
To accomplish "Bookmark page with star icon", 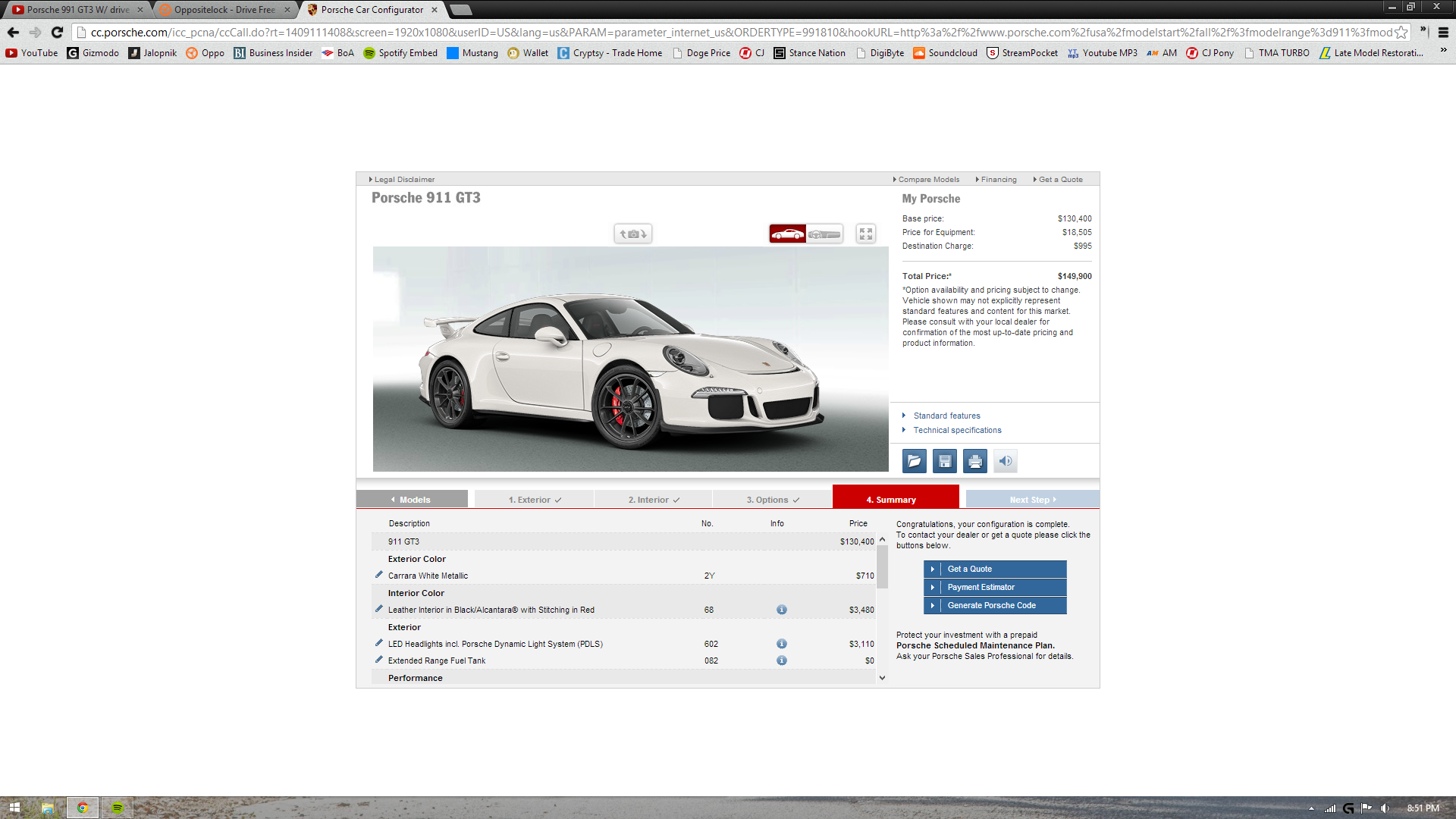I will click(1401, 32).
